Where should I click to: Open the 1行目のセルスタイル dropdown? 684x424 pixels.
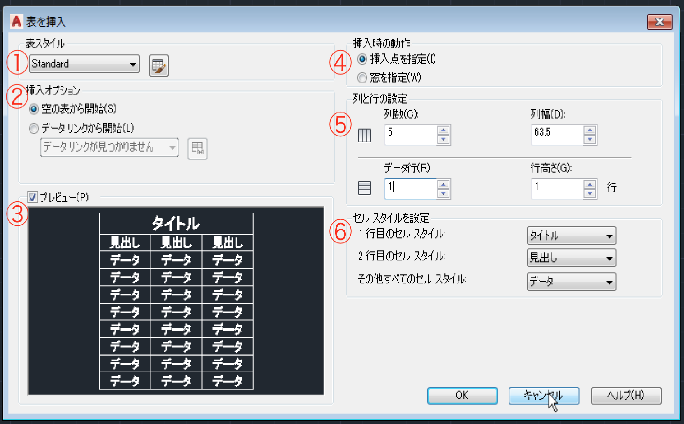click(571, 236)
